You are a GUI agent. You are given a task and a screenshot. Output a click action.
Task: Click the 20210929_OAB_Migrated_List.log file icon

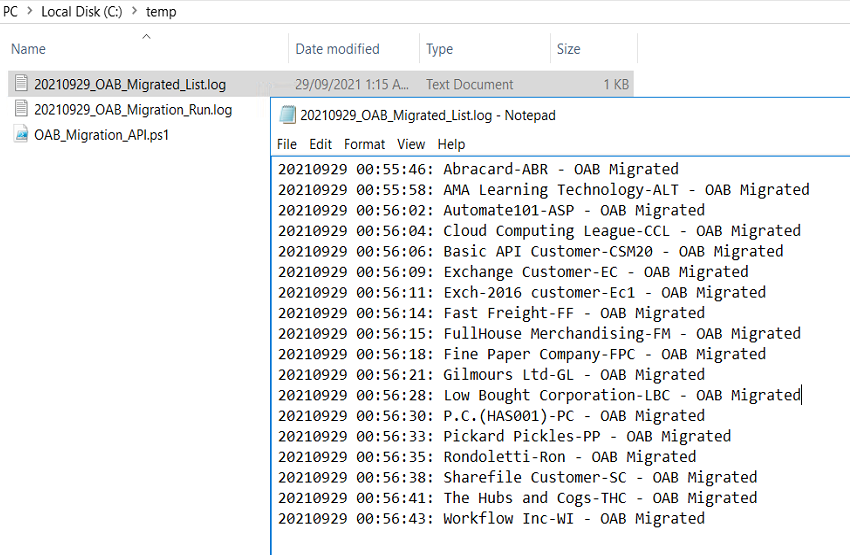[21, 84]
